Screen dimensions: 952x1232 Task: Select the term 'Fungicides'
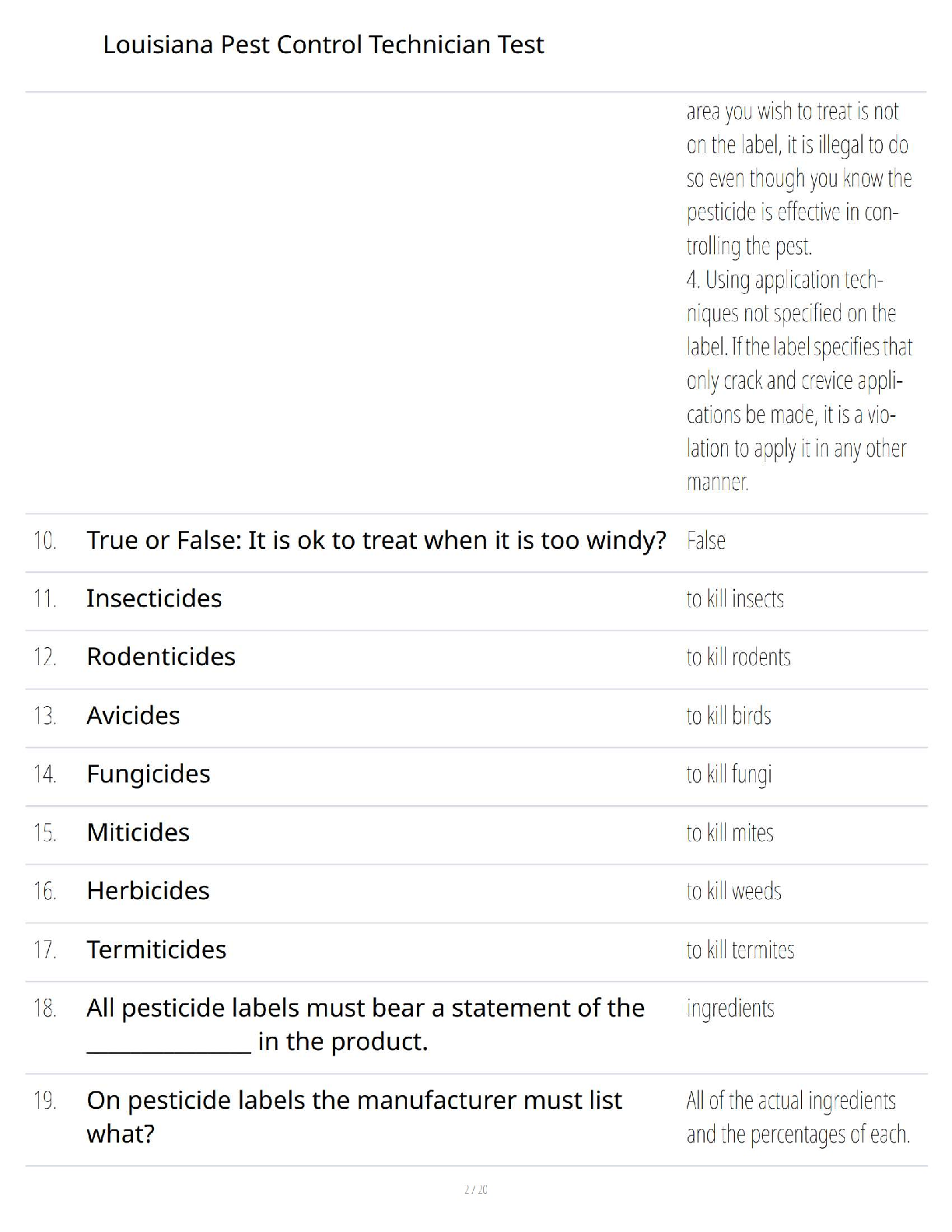point(149,774)
